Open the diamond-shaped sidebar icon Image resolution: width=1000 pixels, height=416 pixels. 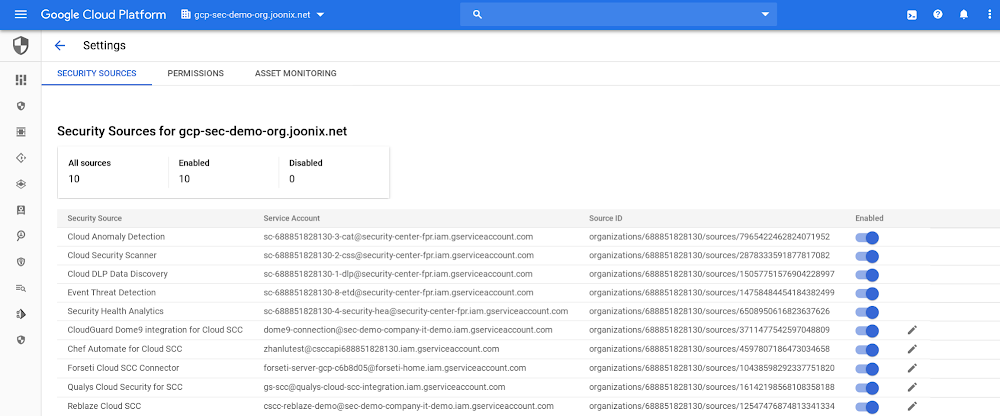pyautogui.click(x=21, y=158)
